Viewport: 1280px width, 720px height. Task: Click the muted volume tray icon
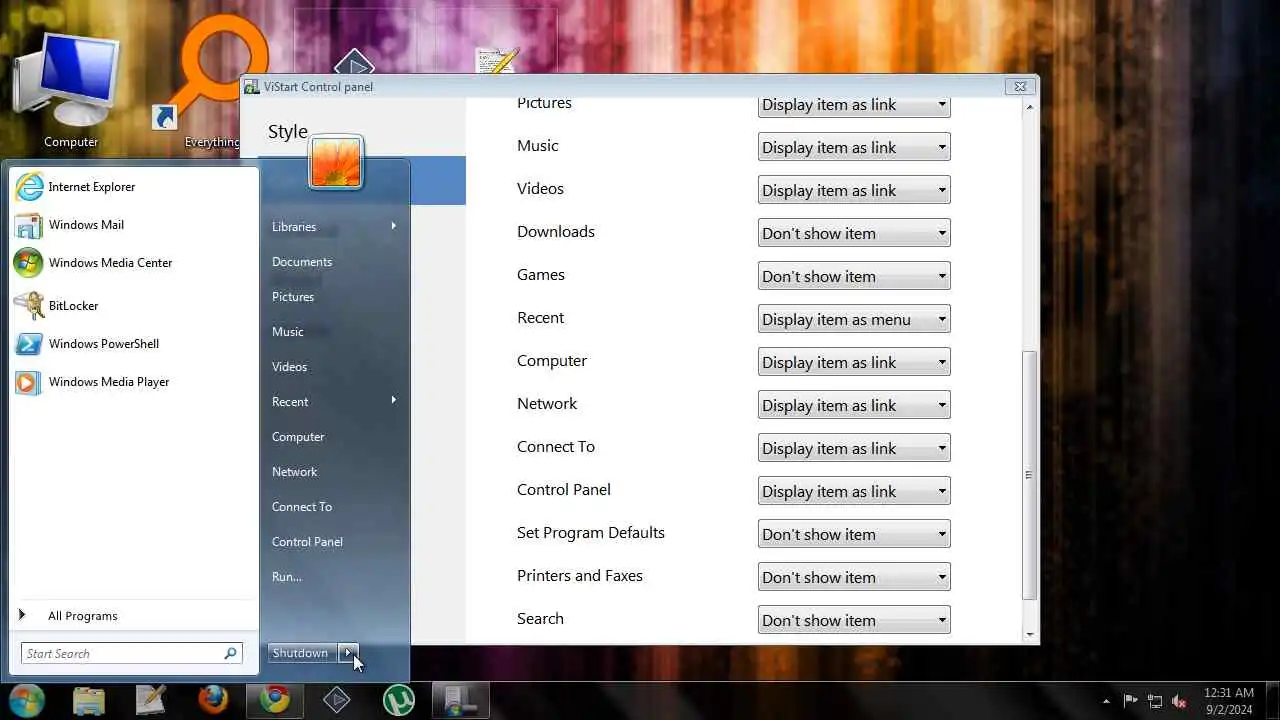point(1179,701)
